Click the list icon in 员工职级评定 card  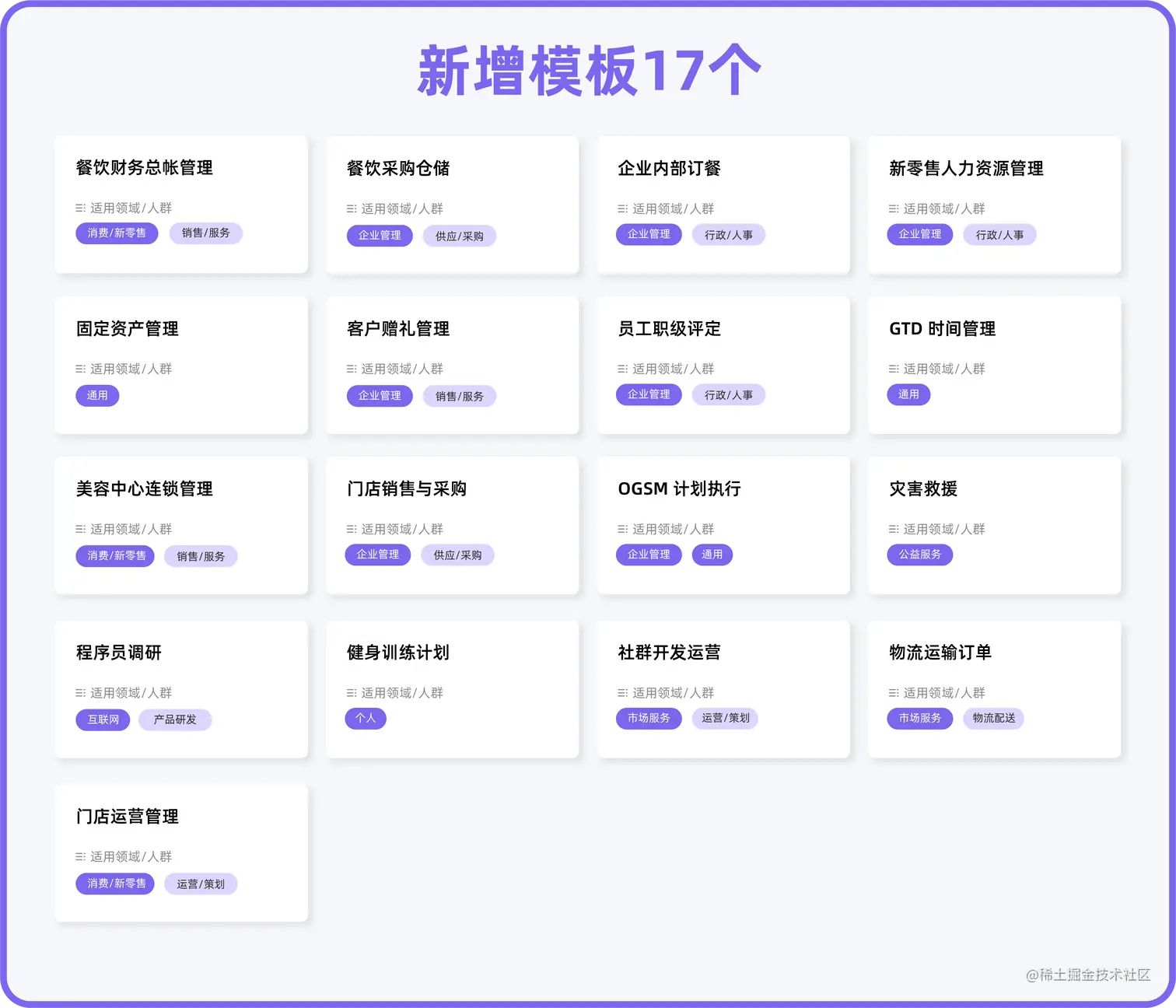(622, 369)
